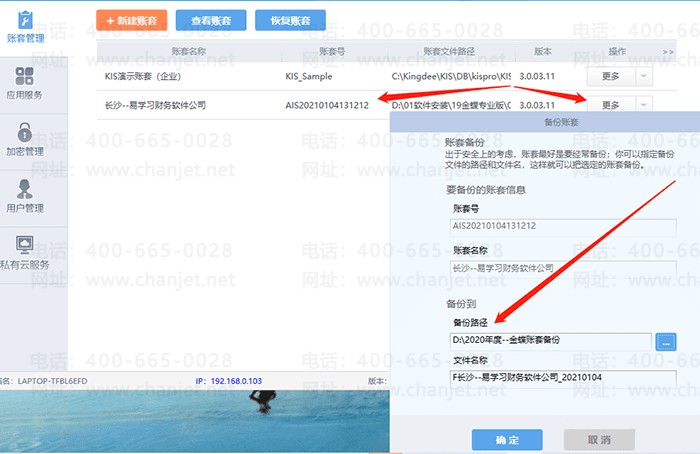
Task: Open the 应用服务 sidebar section
Action: (x=24, y=83)
